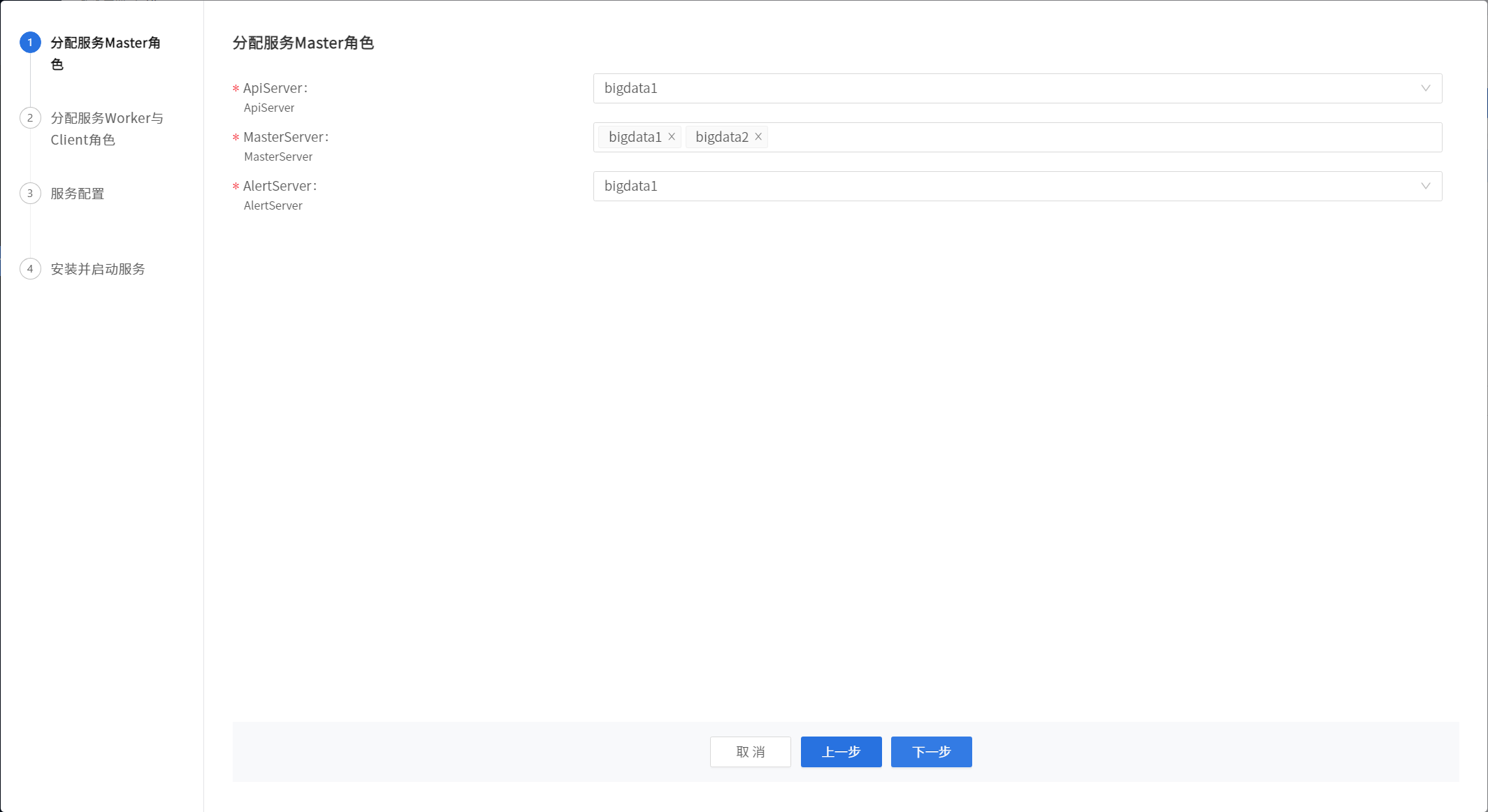Proceed with 下一步 button
This screenshot has height=812, width=1488.
931,752
